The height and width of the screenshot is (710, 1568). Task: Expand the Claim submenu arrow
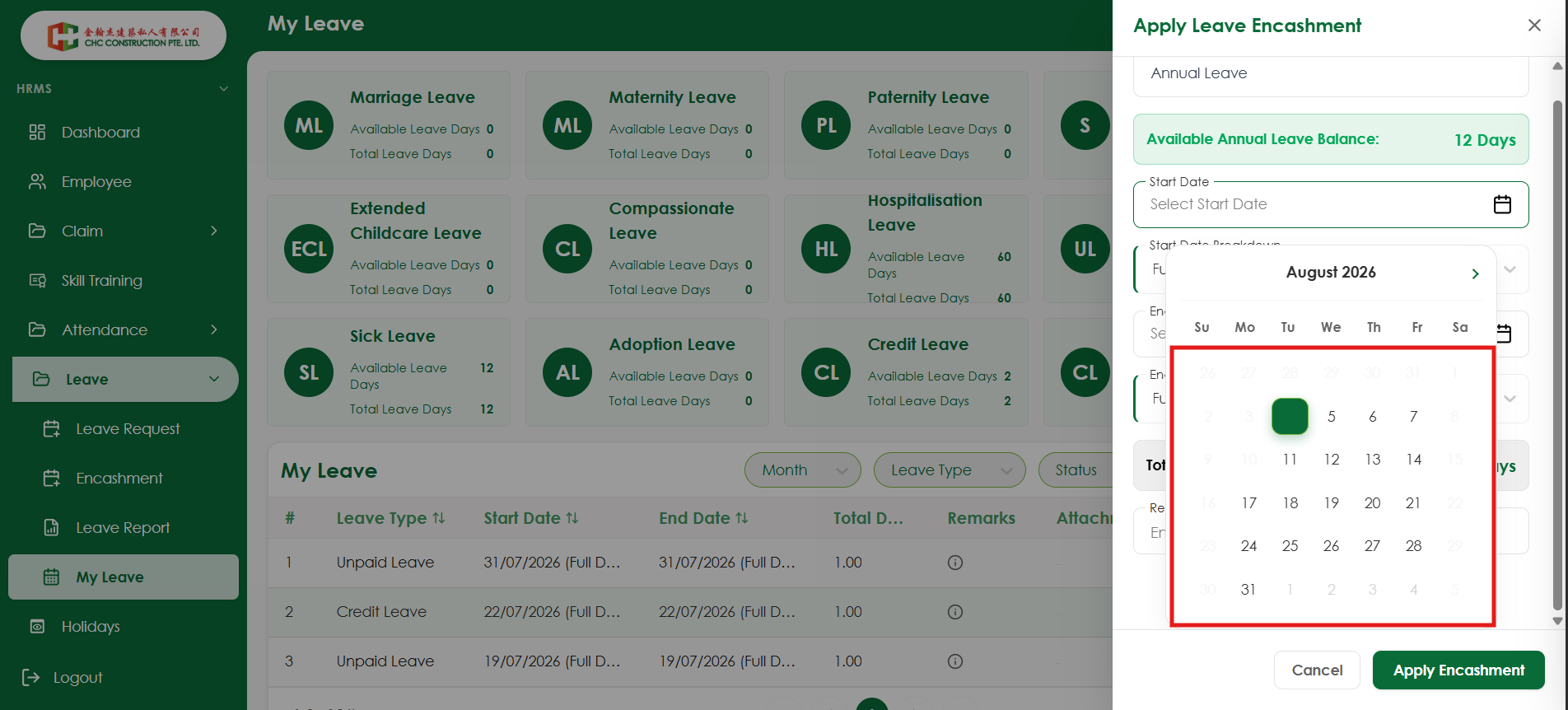coord(214,231)
